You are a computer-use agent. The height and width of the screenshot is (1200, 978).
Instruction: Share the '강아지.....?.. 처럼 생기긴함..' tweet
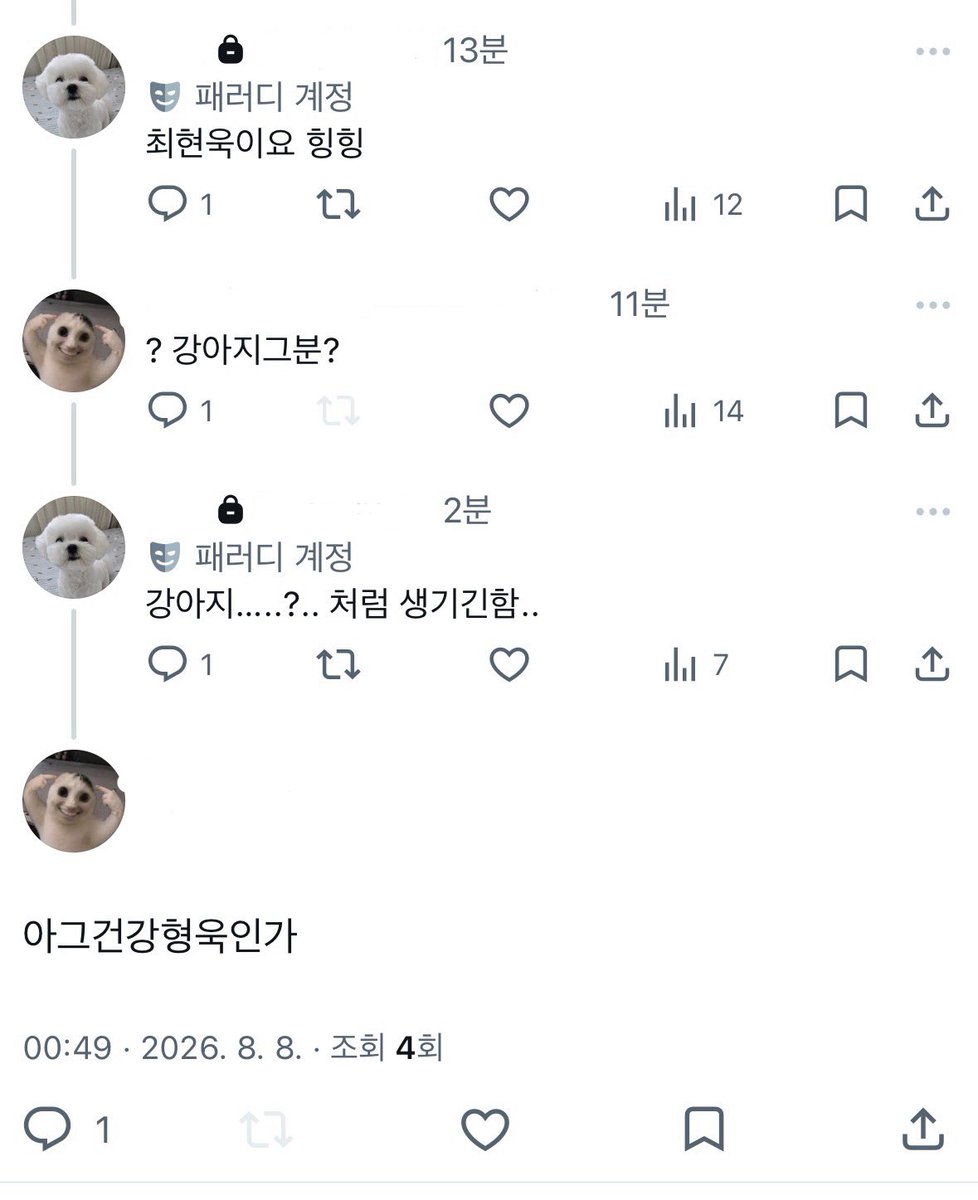coord(931,664)
